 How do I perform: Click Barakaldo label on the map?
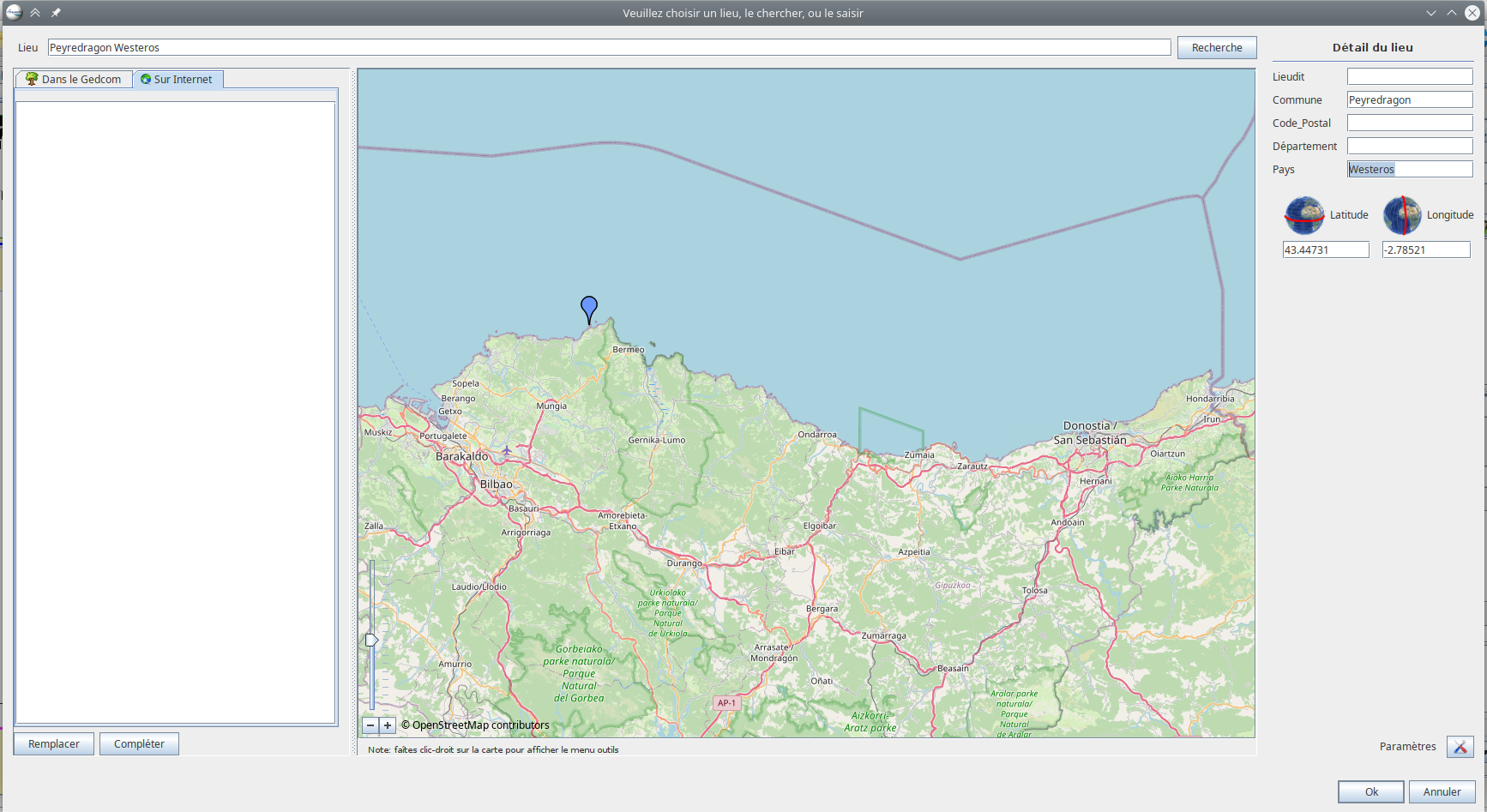tap(461, 456)
